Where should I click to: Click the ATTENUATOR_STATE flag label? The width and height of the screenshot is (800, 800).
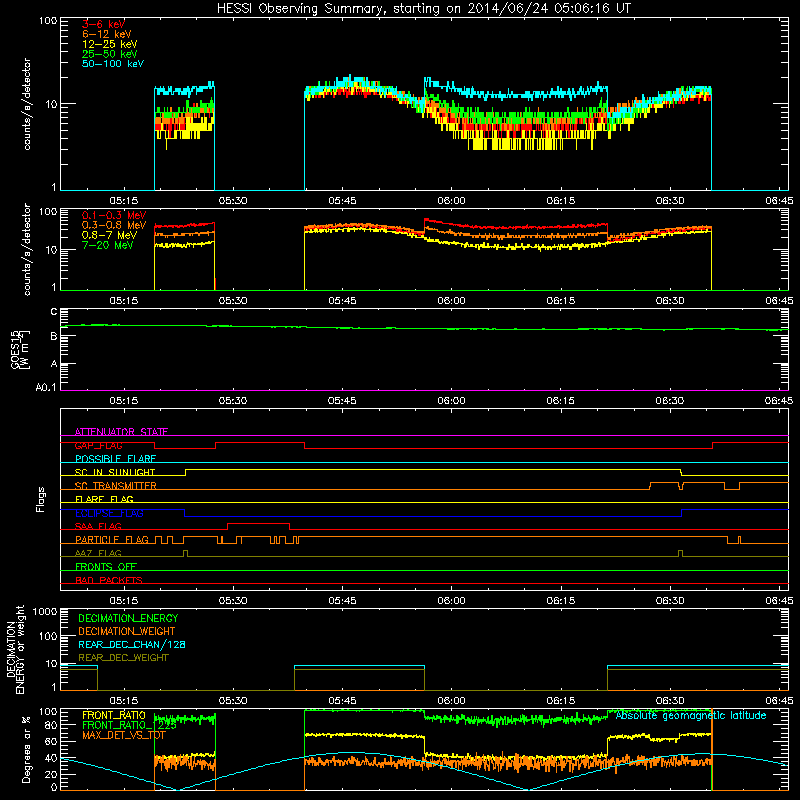pos(121,432)
